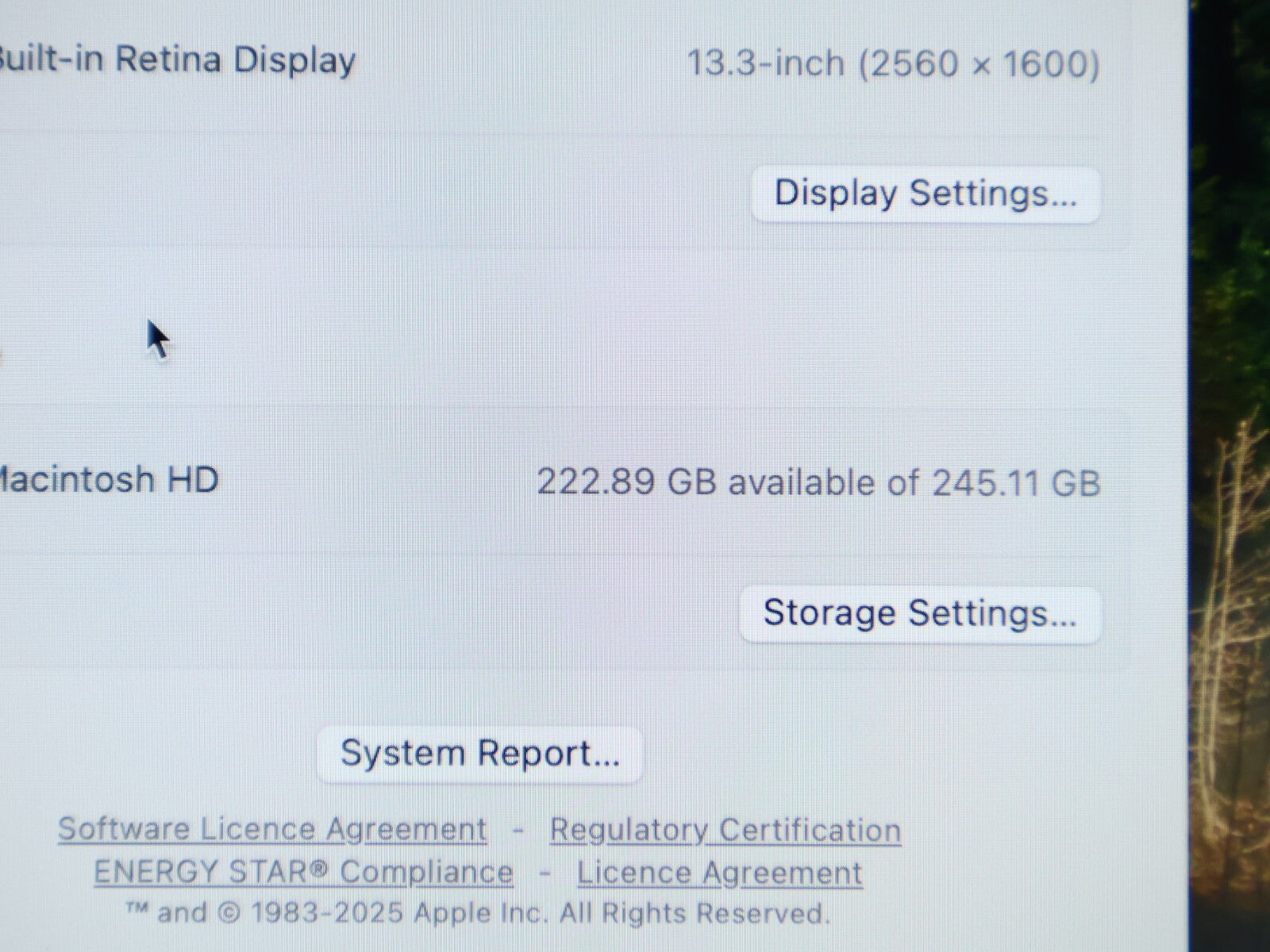
Task: Open the Software Licence Agreement link
Action: (272, 830)
